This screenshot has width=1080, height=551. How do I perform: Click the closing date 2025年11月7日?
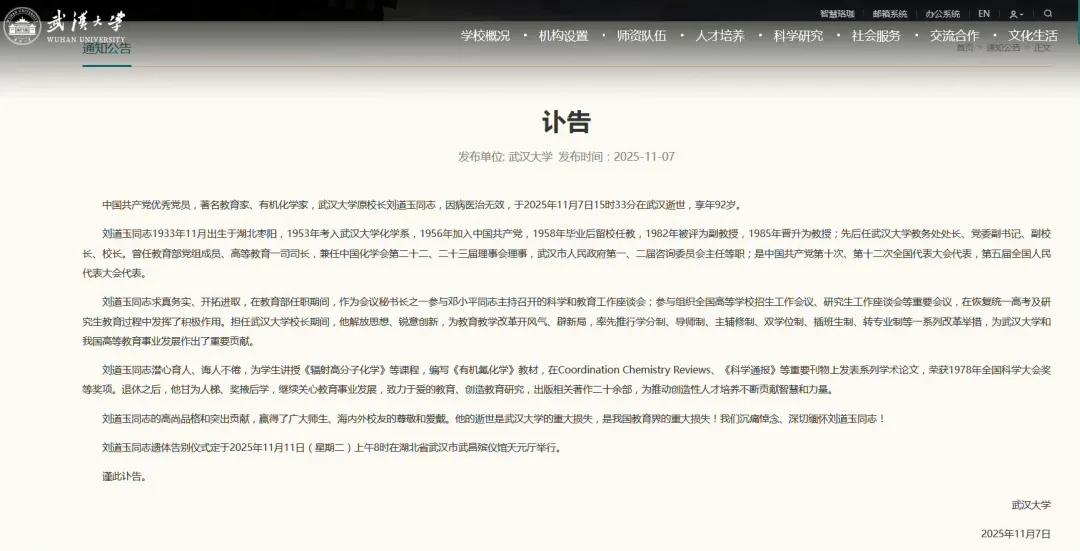pyautogui.click(x=1016, y=534)
